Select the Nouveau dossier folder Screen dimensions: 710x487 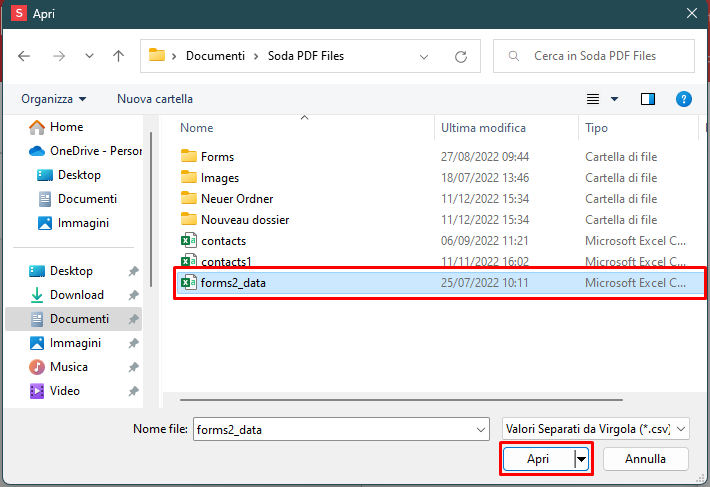pyautogui.click(x=245, y=220)
